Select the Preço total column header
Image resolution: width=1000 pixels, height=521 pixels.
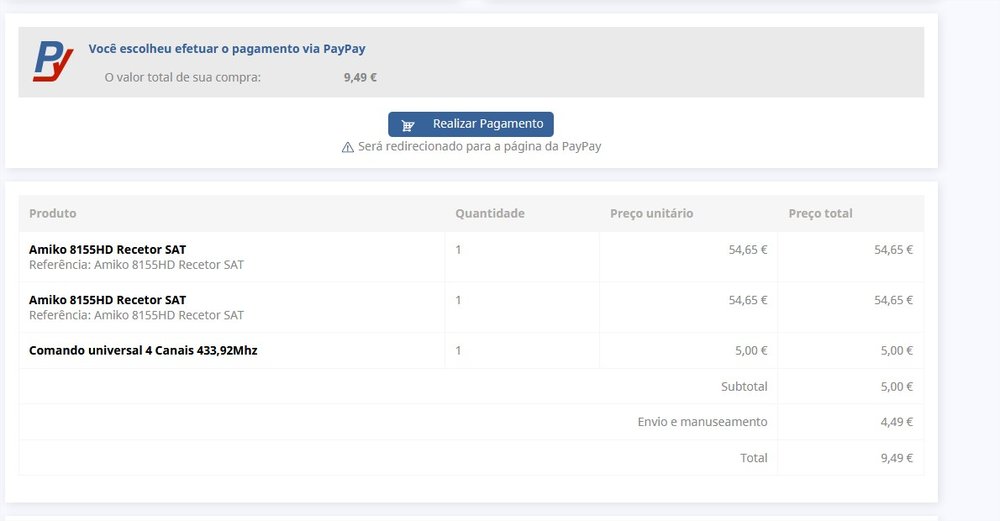[820, 213]
